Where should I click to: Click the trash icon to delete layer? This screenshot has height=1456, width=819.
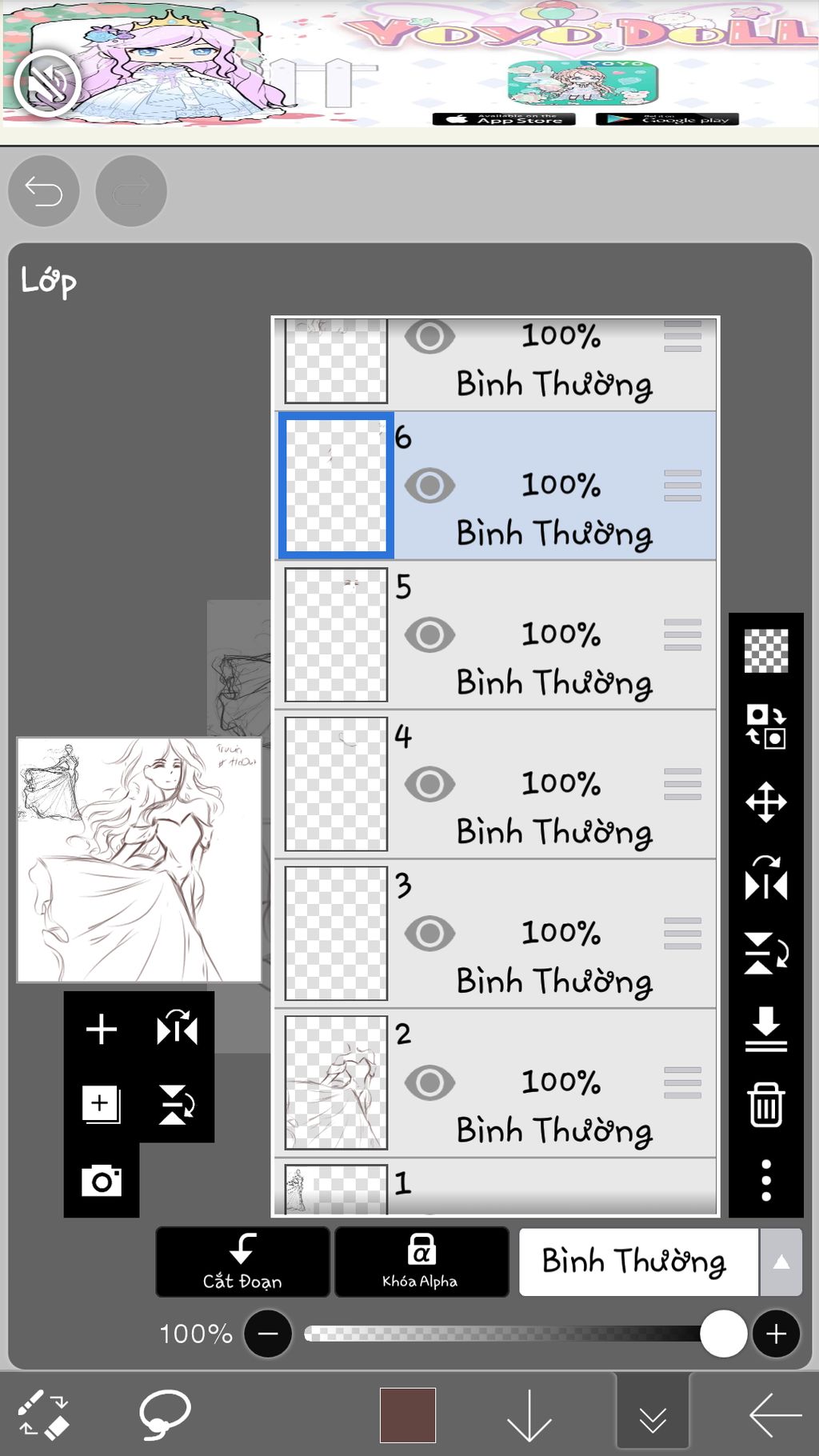[x=765, y=1105]
